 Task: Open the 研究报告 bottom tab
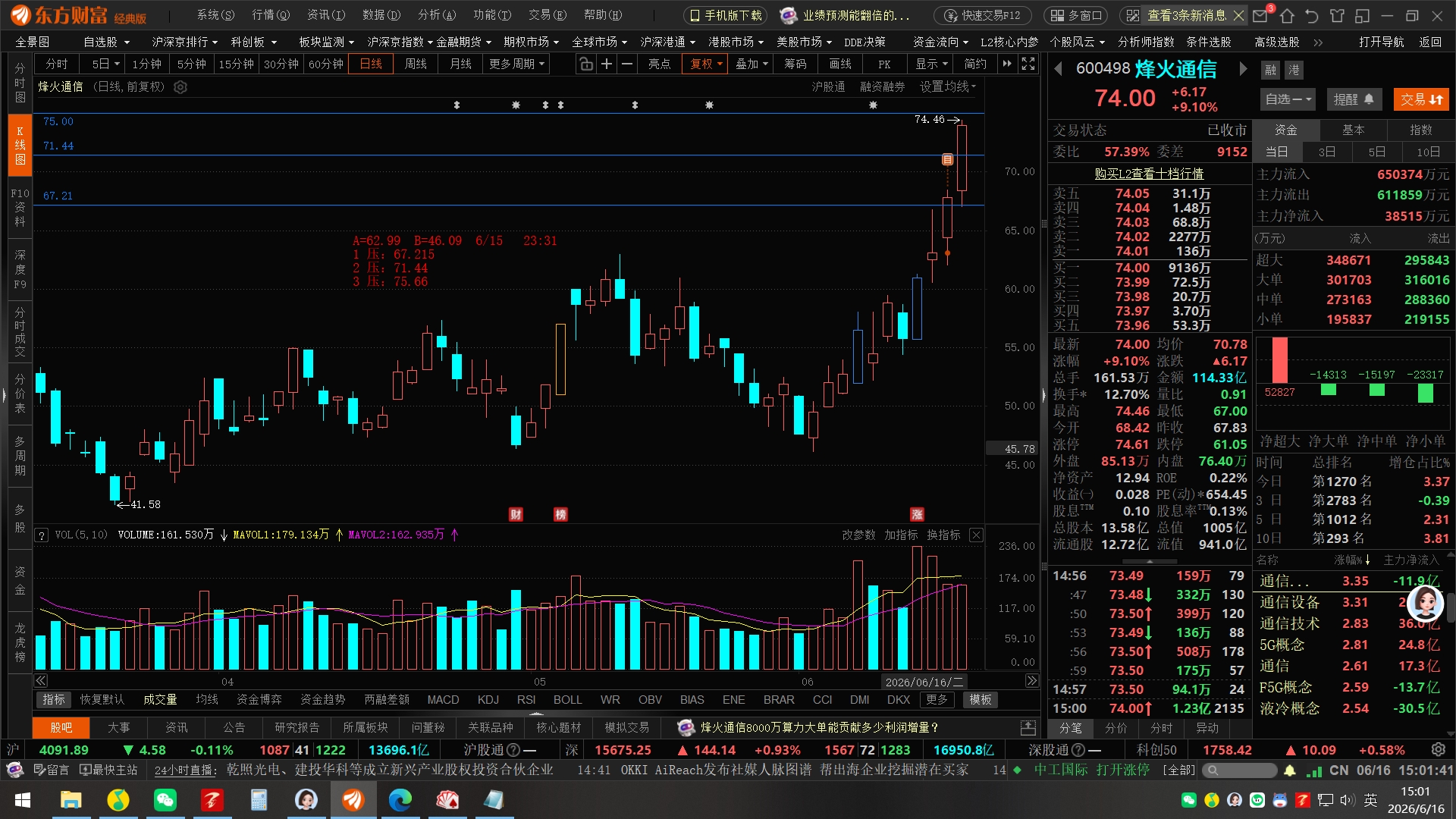(297, 728)
